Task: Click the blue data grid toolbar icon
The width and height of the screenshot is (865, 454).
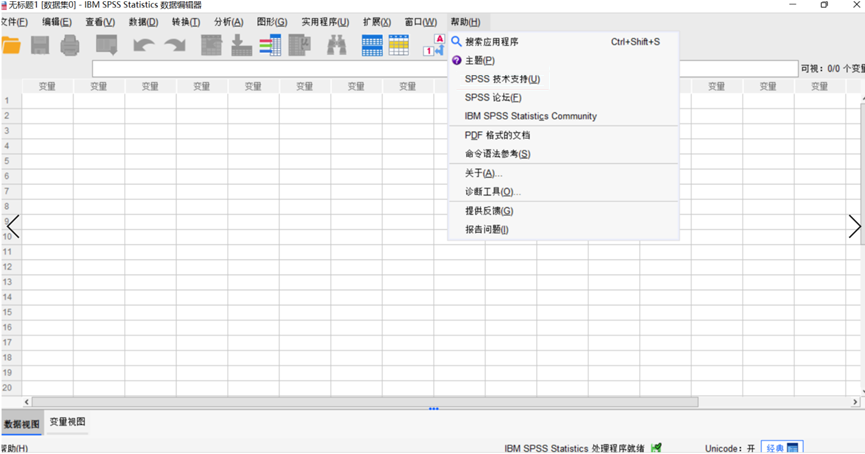Action: [x=372, y=45]
